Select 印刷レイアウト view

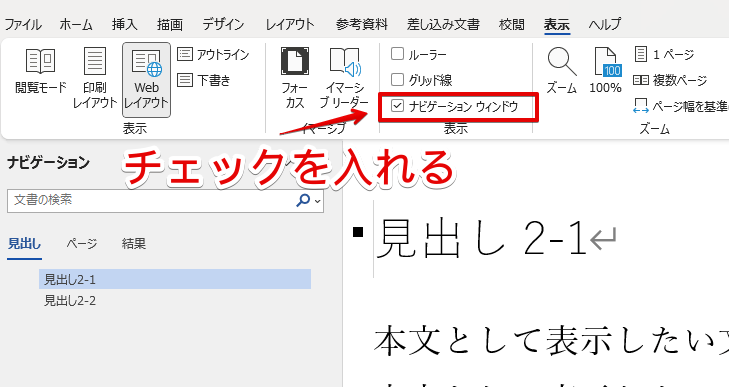[94, 78]
